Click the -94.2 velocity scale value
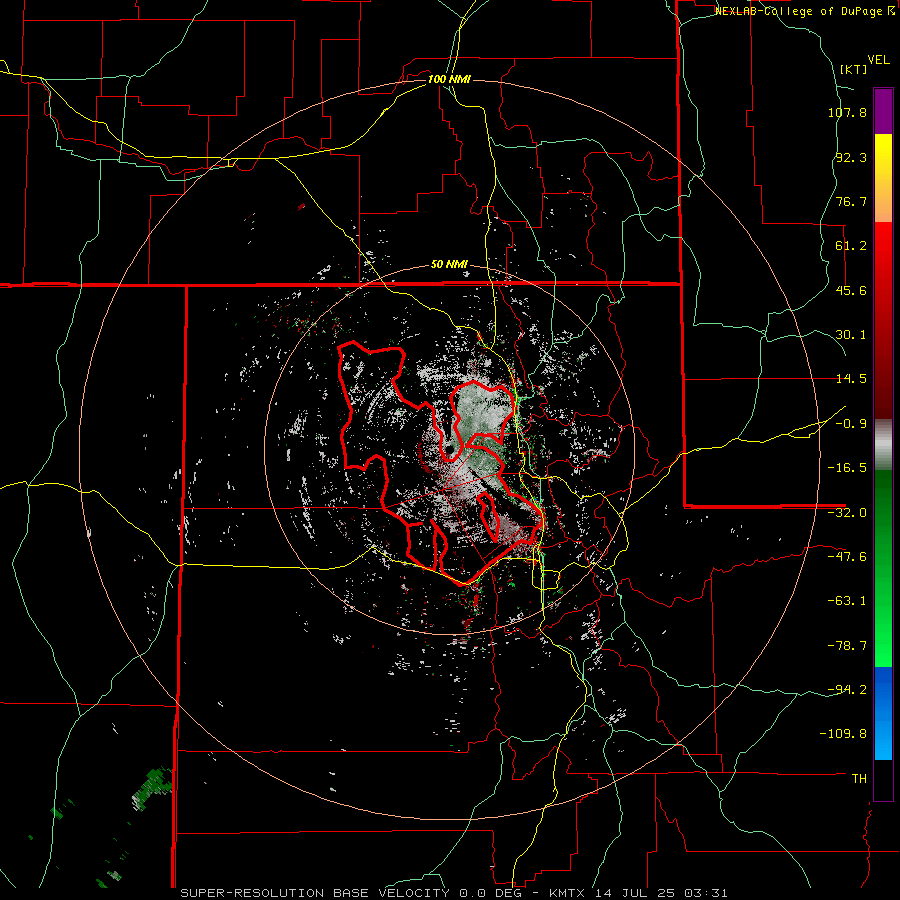 pyautogui.click(x=847, y=689)
